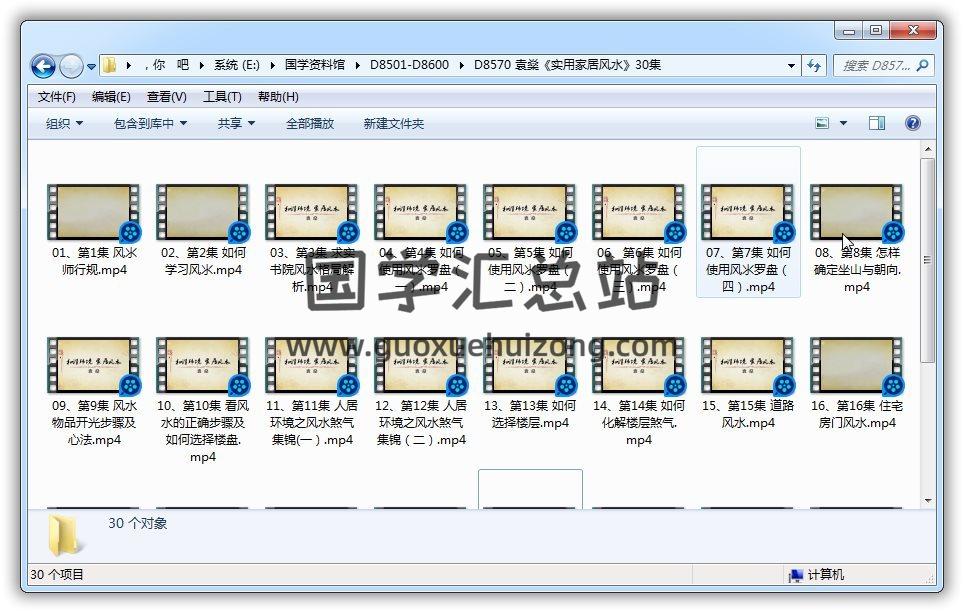
Task: Close the explorer window
Action: (913, 30)
